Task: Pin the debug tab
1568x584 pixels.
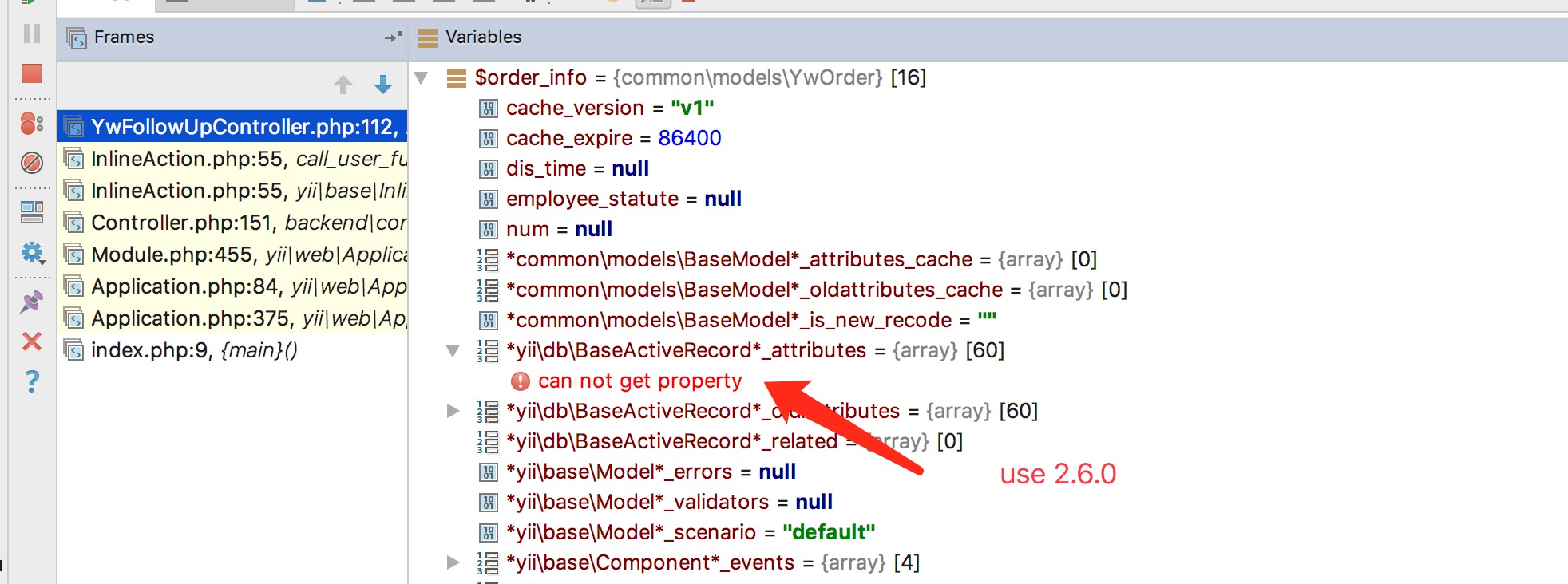Action: pos(32,302)
